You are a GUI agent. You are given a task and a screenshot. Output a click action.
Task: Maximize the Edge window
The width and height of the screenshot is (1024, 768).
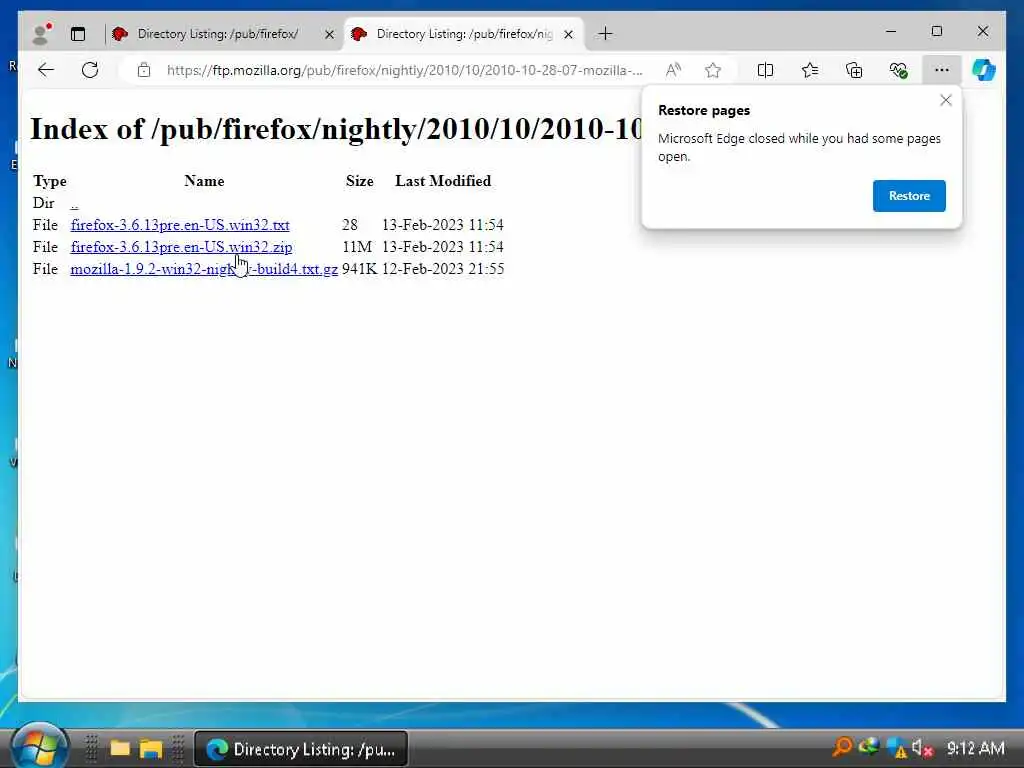coord(936,31)
